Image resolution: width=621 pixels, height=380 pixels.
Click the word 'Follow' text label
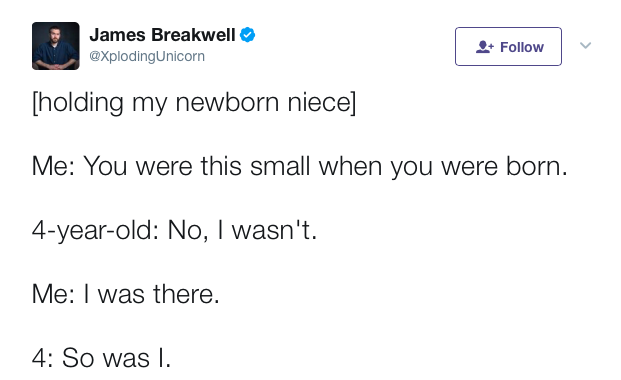click(x=522, y=47)
